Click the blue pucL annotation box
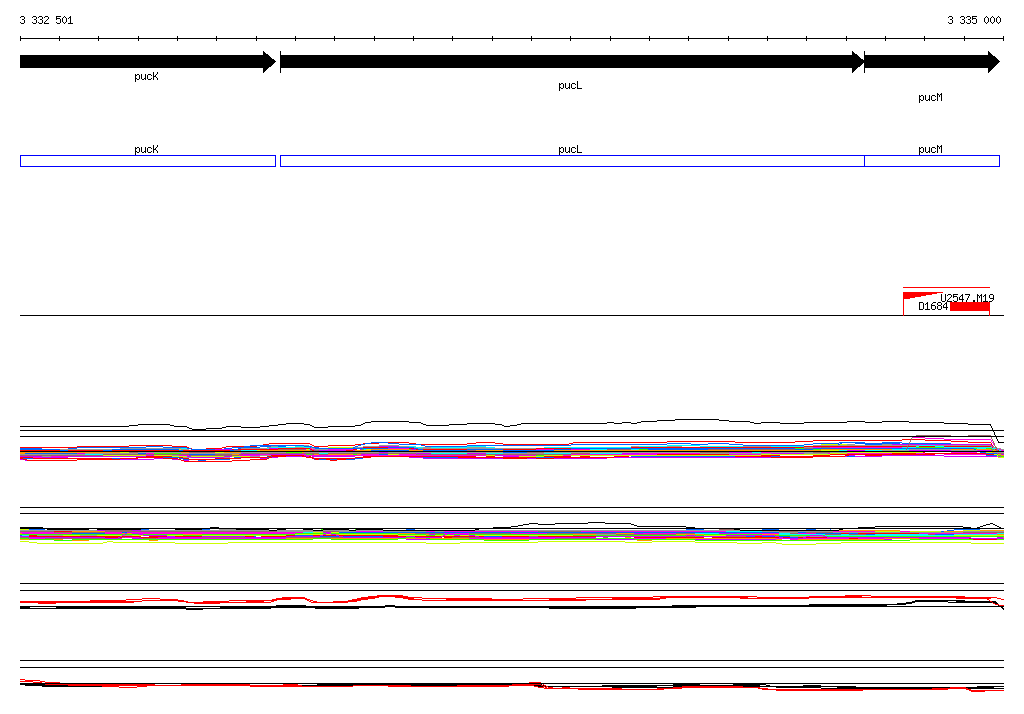The height and width of the screenshot is (714, 1024). [572, 161]
